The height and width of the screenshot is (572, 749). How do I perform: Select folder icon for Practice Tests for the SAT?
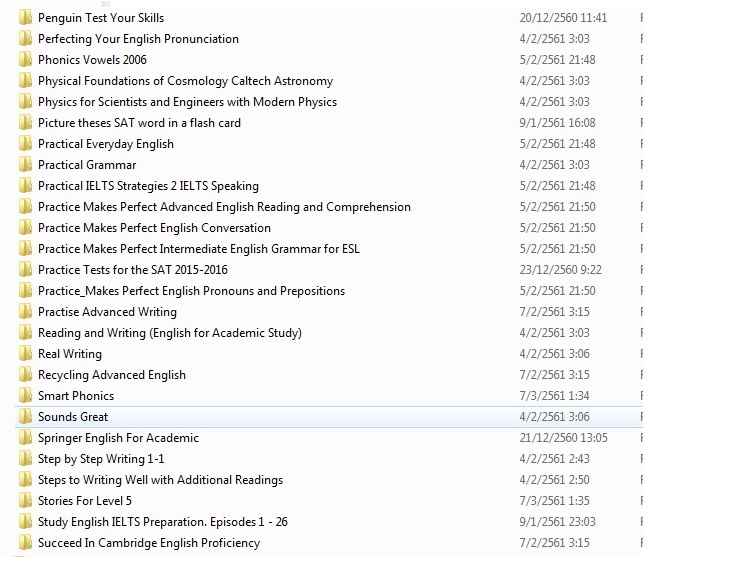pyautogui.click(x=25, y=270)
